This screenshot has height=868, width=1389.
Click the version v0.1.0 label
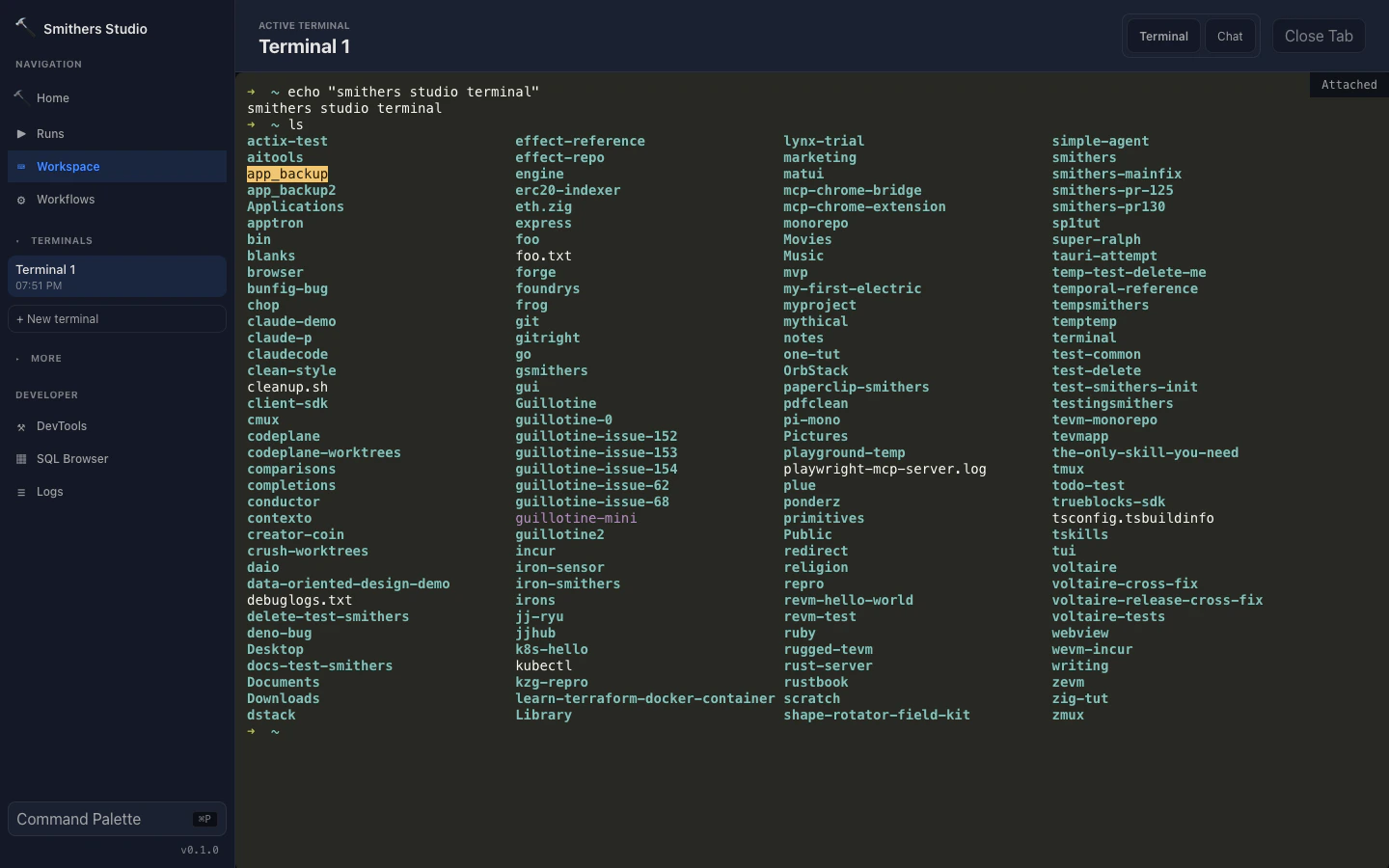[200, 850]
